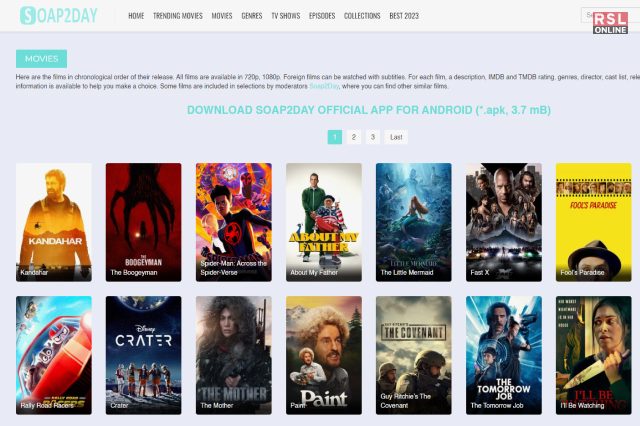Open The Mother movie poster
Viewport: 640px width, 426px height.
[233, 355]
